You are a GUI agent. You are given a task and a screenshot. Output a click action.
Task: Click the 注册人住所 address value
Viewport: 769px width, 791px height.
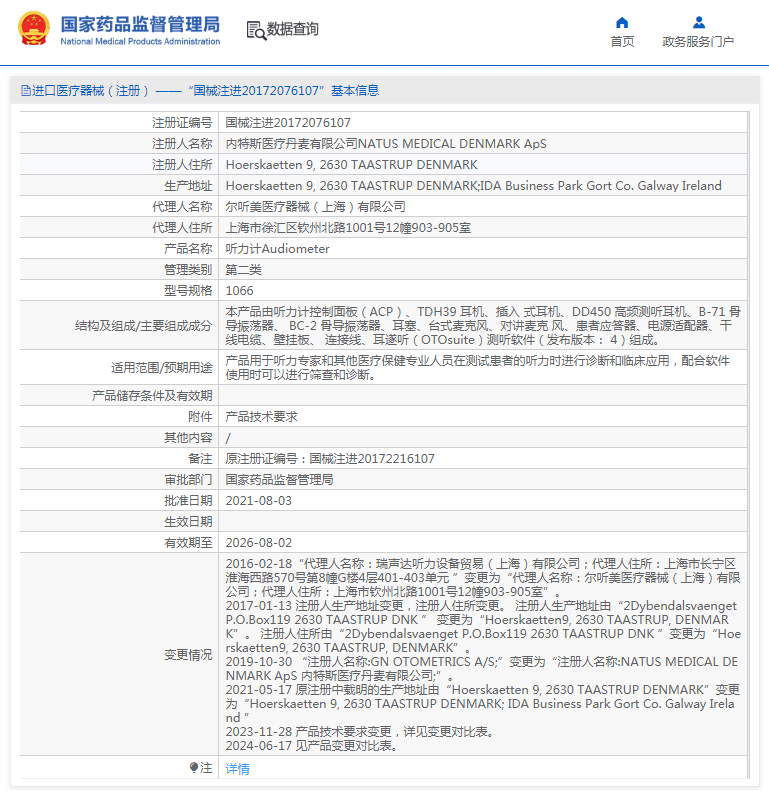pos(352,164)
